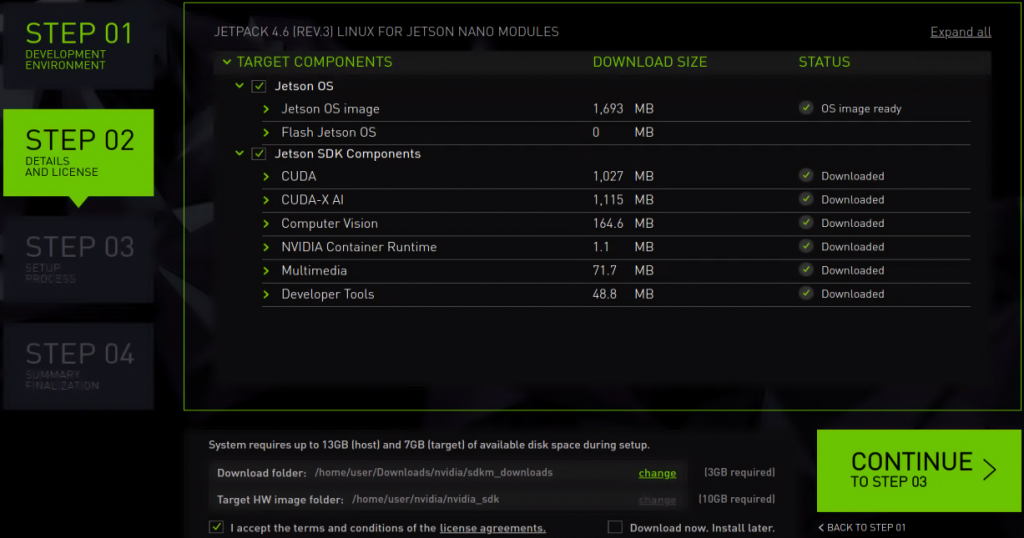
Task: Toggle the accept terms and conditions checkbox
Action: pyautogui.click(x=216, y=527)
